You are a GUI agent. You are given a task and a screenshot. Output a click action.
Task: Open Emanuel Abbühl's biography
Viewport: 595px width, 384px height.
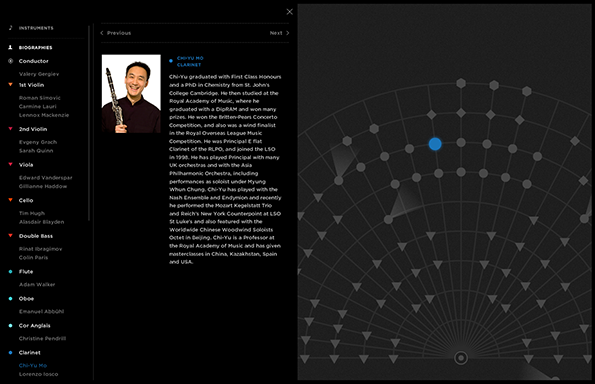42,312
